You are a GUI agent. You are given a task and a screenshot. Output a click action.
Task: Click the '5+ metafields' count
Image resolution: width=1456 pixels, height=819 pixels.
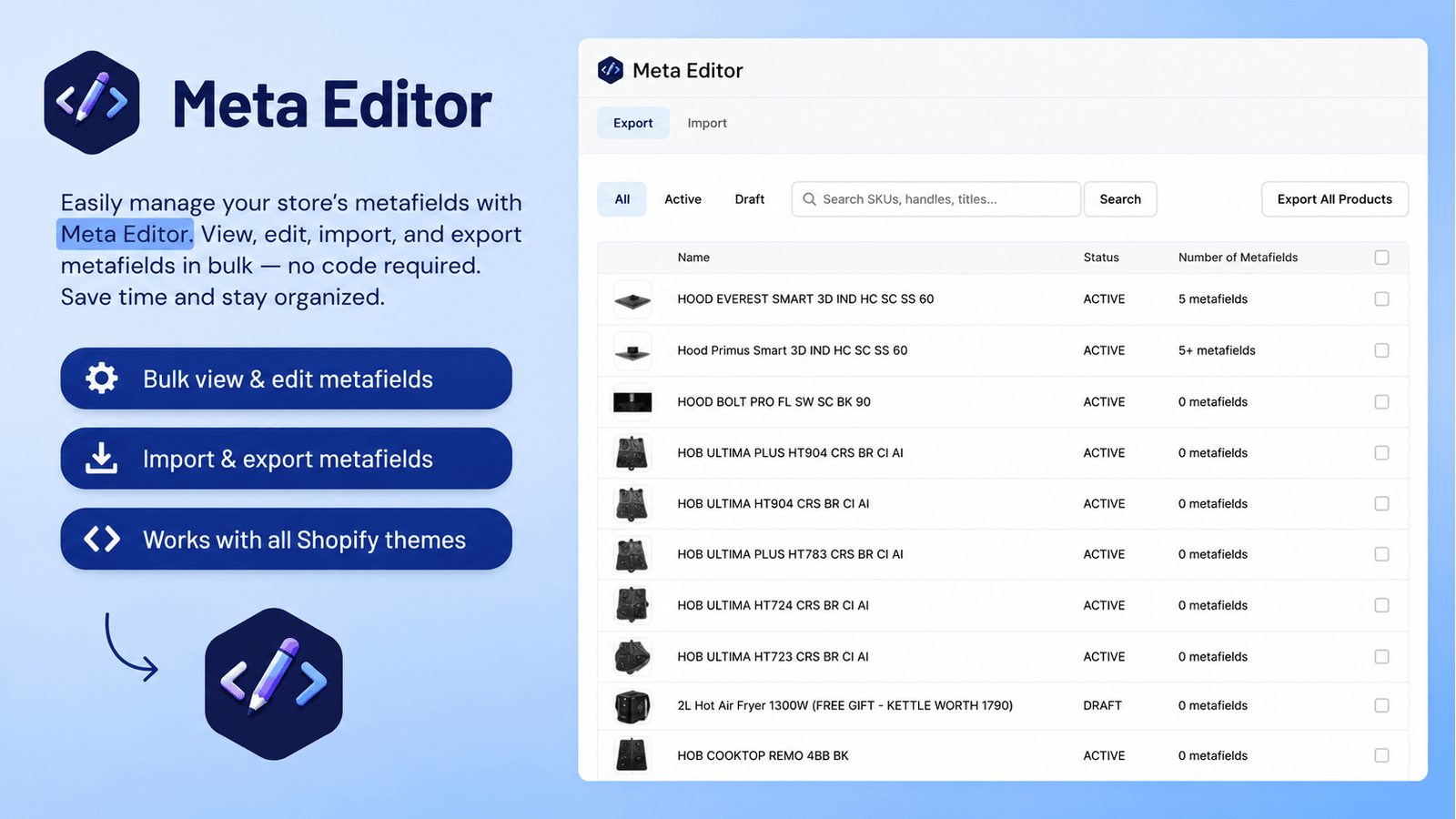(x=1217, y=350)
